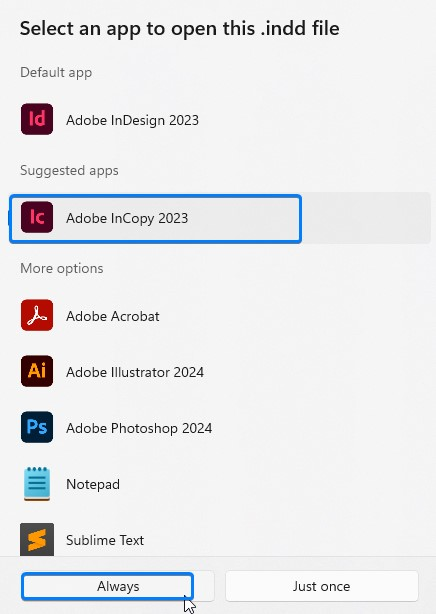Select Adobe Illustrator 2024 entry

(x=219, y=372)
